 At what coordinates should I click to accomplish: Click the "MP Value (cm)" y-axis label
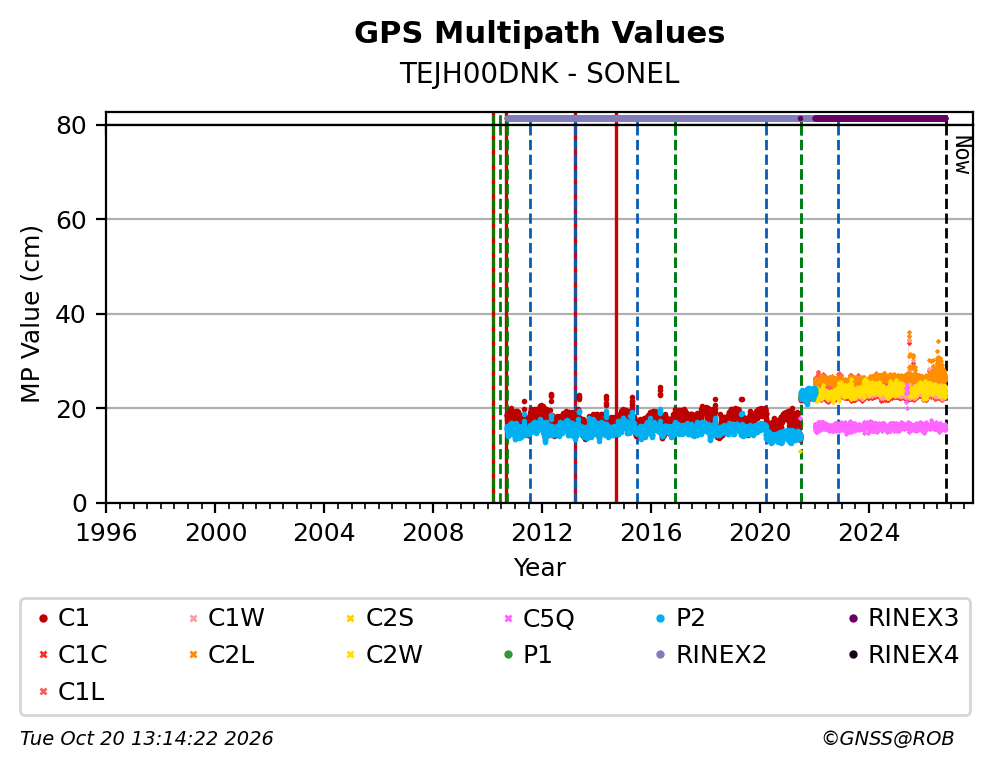[x=30, y=314]
